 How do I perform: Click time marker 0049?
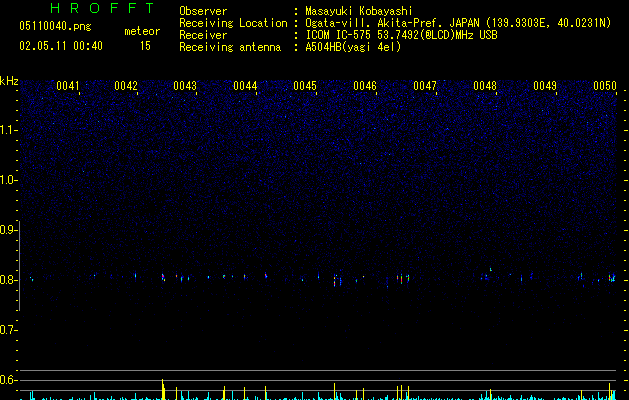click(x=545, y=86)
